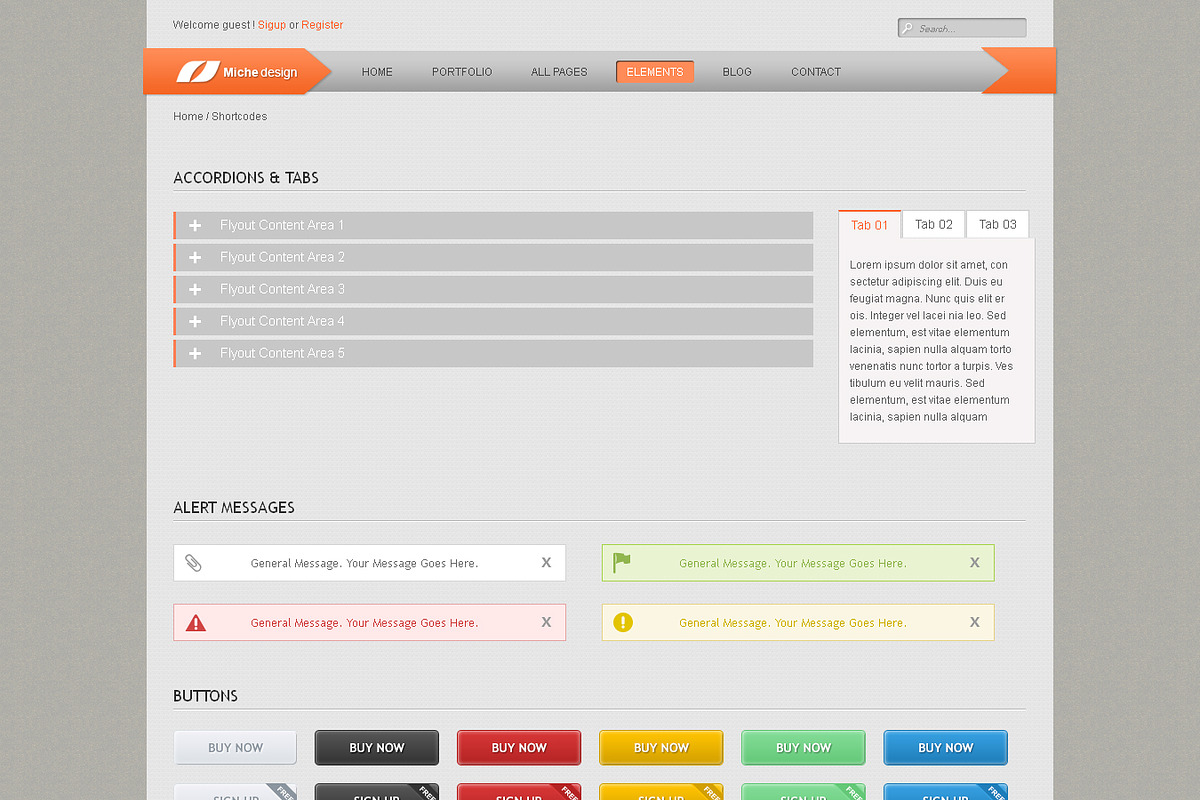The height and width of the screenshot is (800, 1200).
Task: Close the yellow notice alert
Action: [974, 622]
